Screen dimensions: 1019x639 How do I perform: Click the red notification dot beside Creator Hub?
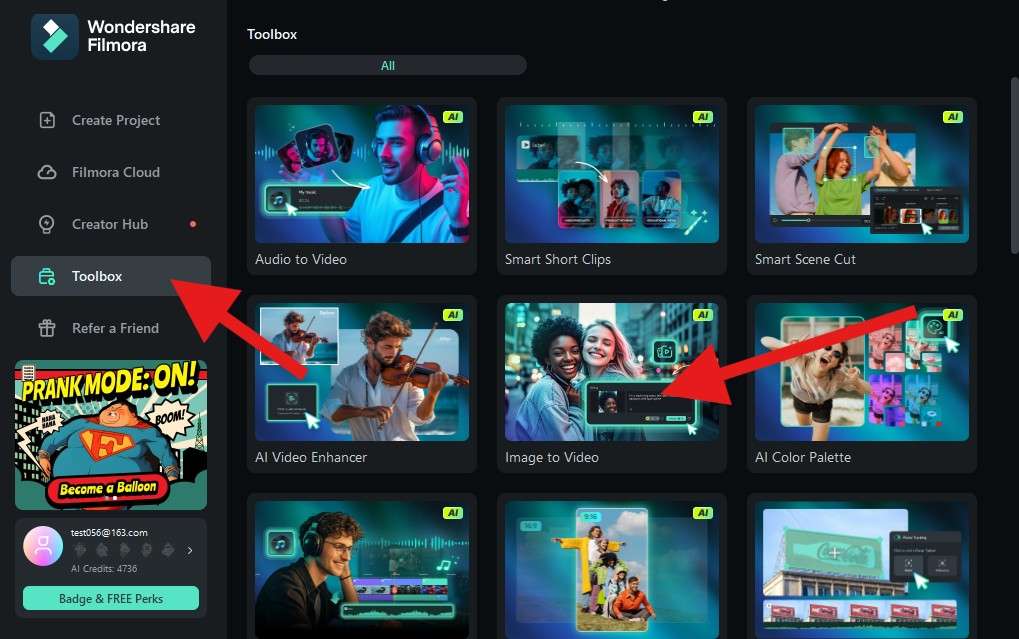click(x=192, y=224)
